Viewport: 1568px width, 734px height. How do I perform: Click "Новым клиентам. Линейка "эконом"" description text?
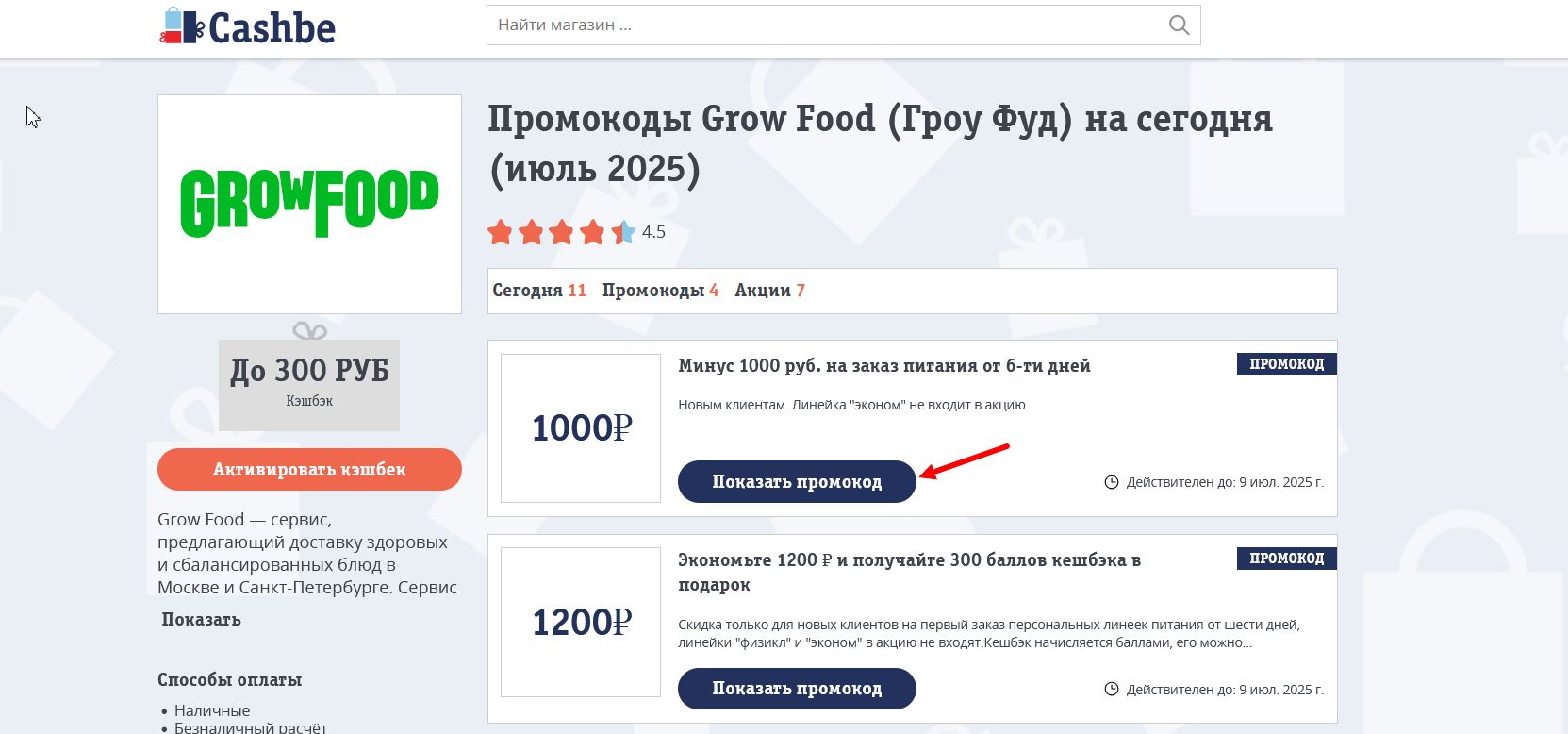pyautogui.click(x=851, y=405)
